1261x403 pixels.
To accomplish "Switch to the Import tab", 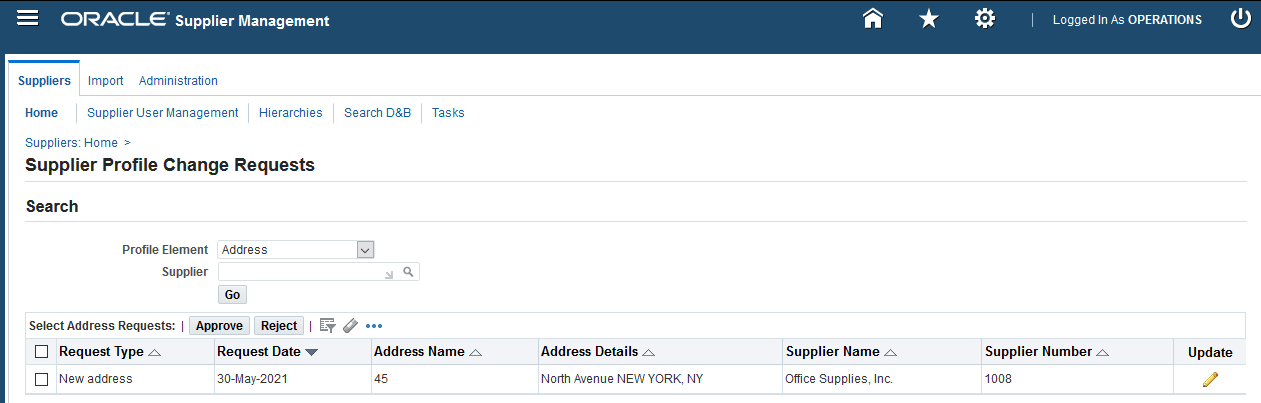I will [x=105, y=81].
